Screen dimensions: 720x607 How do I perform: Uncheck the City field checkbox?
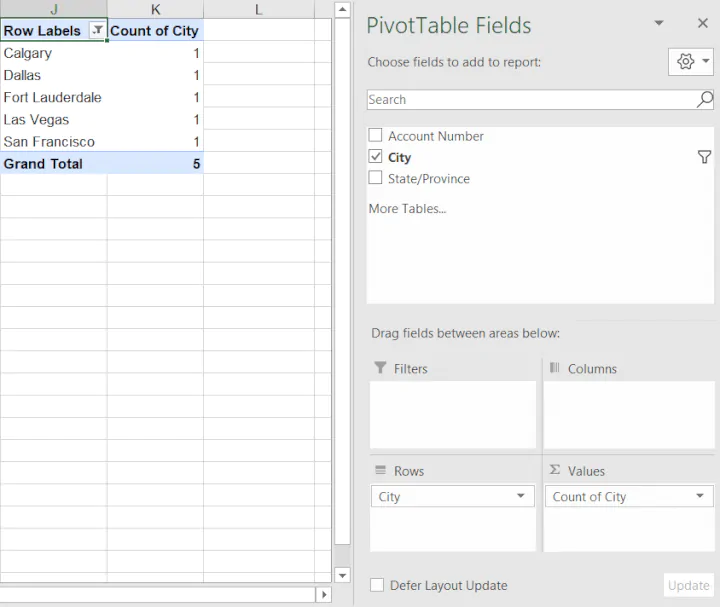click(x=376, y=156)
